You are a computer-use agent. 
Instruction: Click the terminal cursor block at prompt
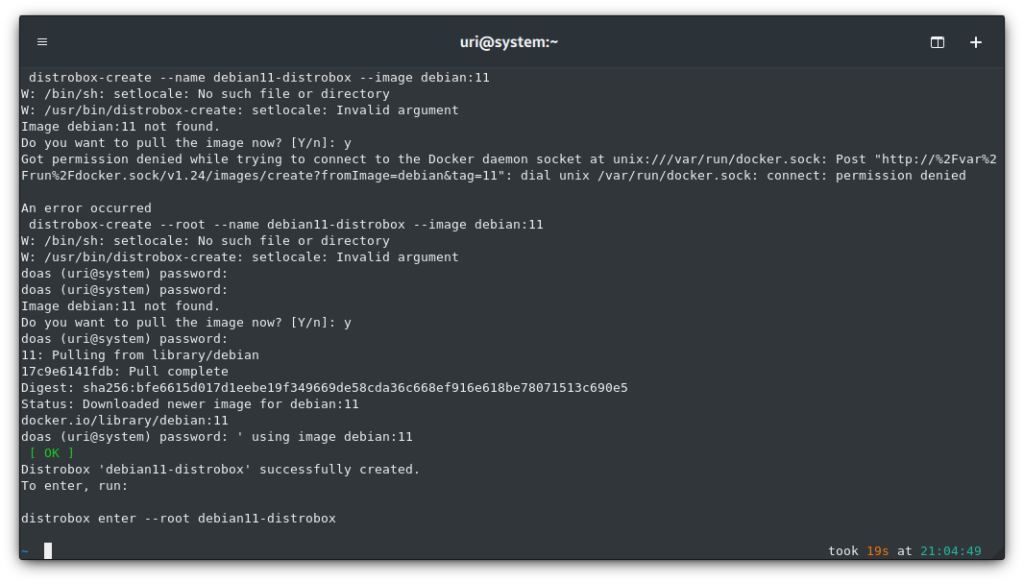click(x=48, y=550)
